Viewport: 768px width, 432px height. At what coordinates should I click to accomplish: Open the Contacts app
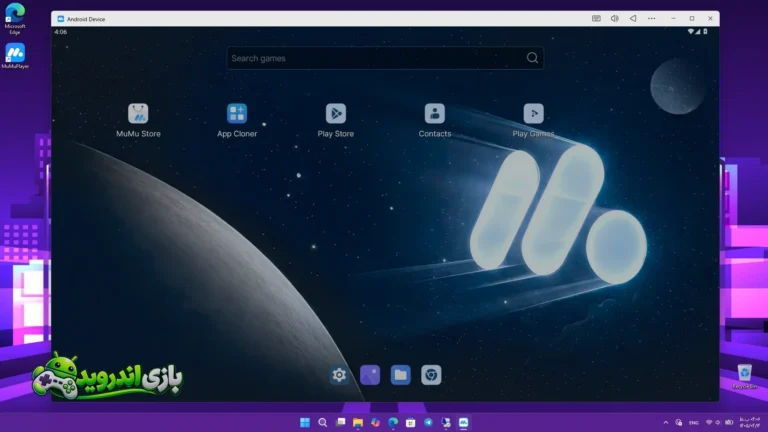435,114
